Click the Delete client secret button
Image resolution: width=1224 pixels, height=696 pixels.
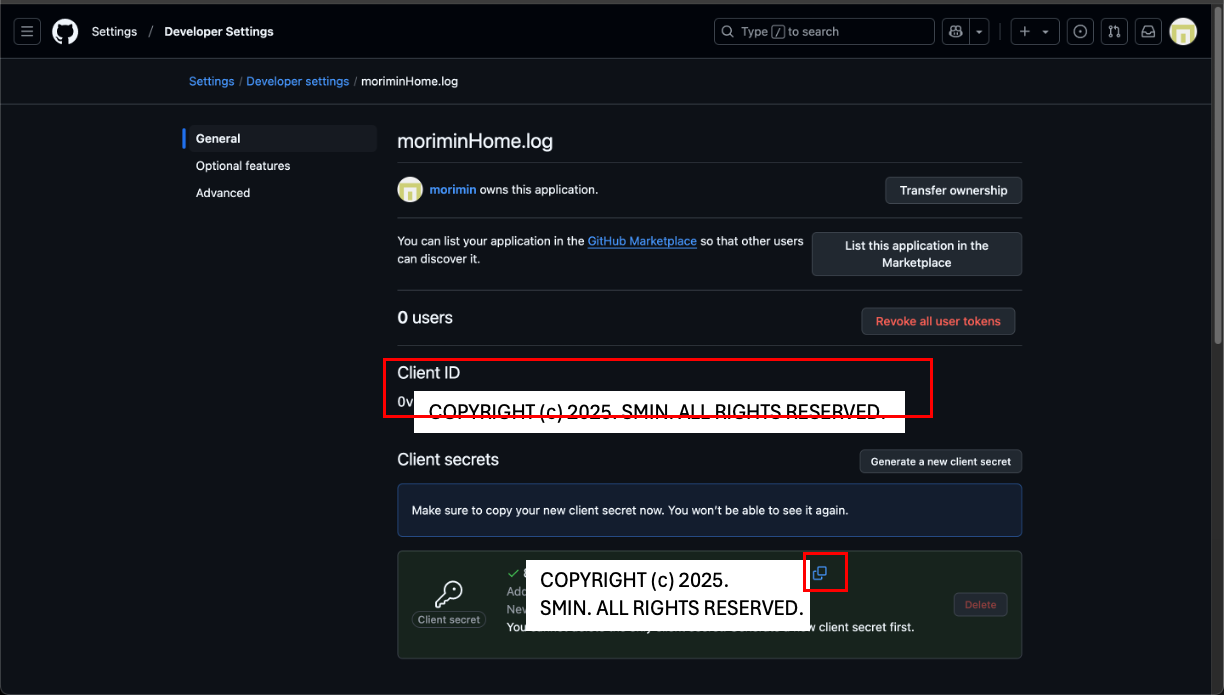(x=980, y=604)
